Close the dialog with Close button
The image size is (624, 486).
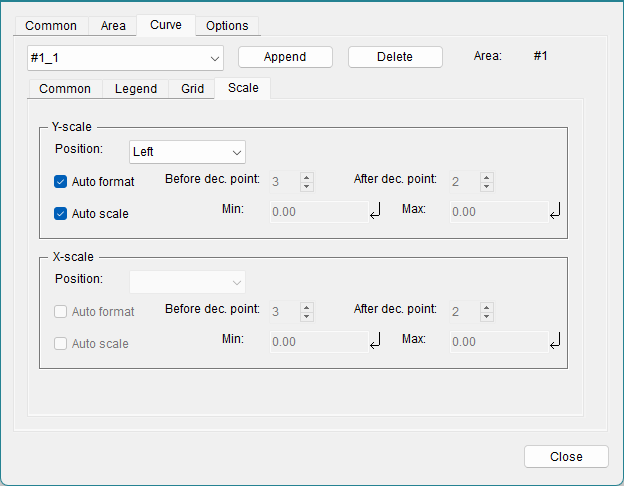pos(566,456)
